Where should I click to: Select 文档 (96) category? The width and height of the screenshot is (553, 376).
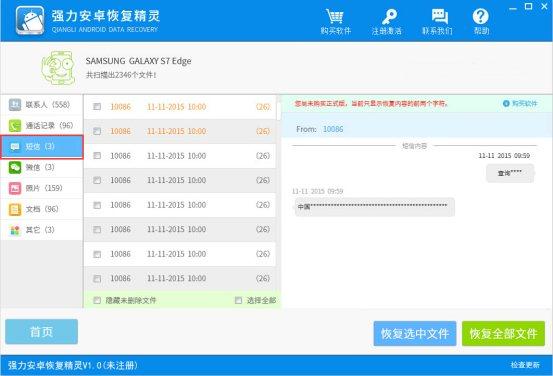(x=42, y=209)
